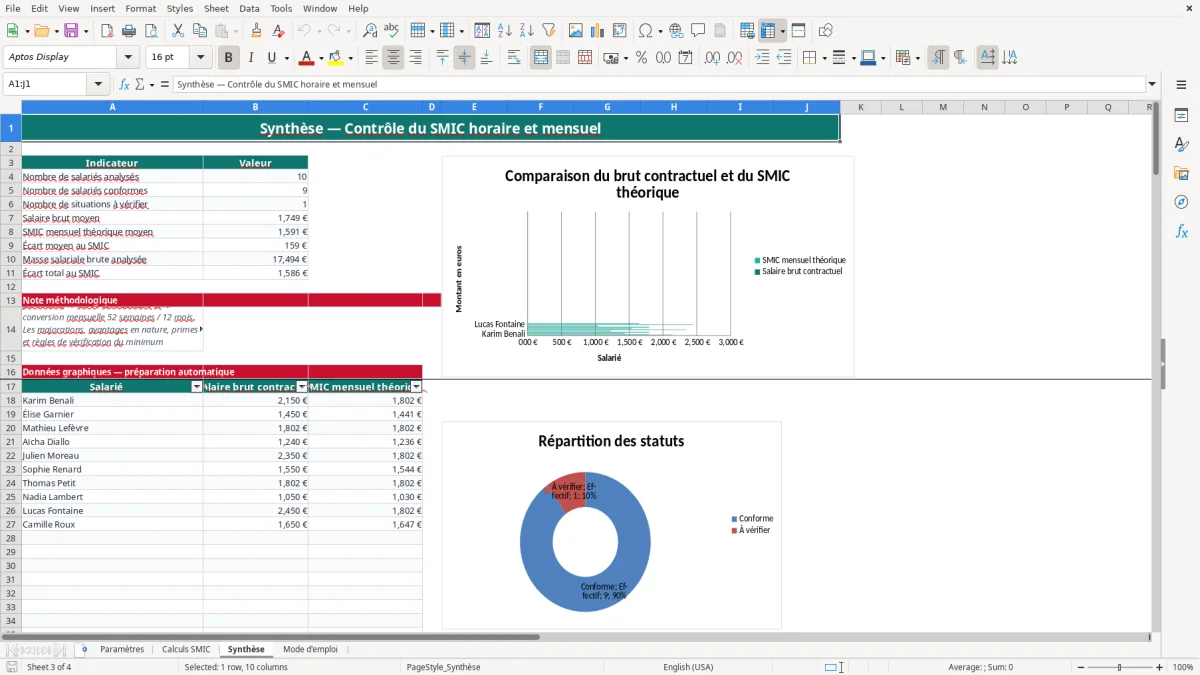This screenshot has height=675, width=1200.
Task: Click the 100% zoom level
Action: 1183,667
